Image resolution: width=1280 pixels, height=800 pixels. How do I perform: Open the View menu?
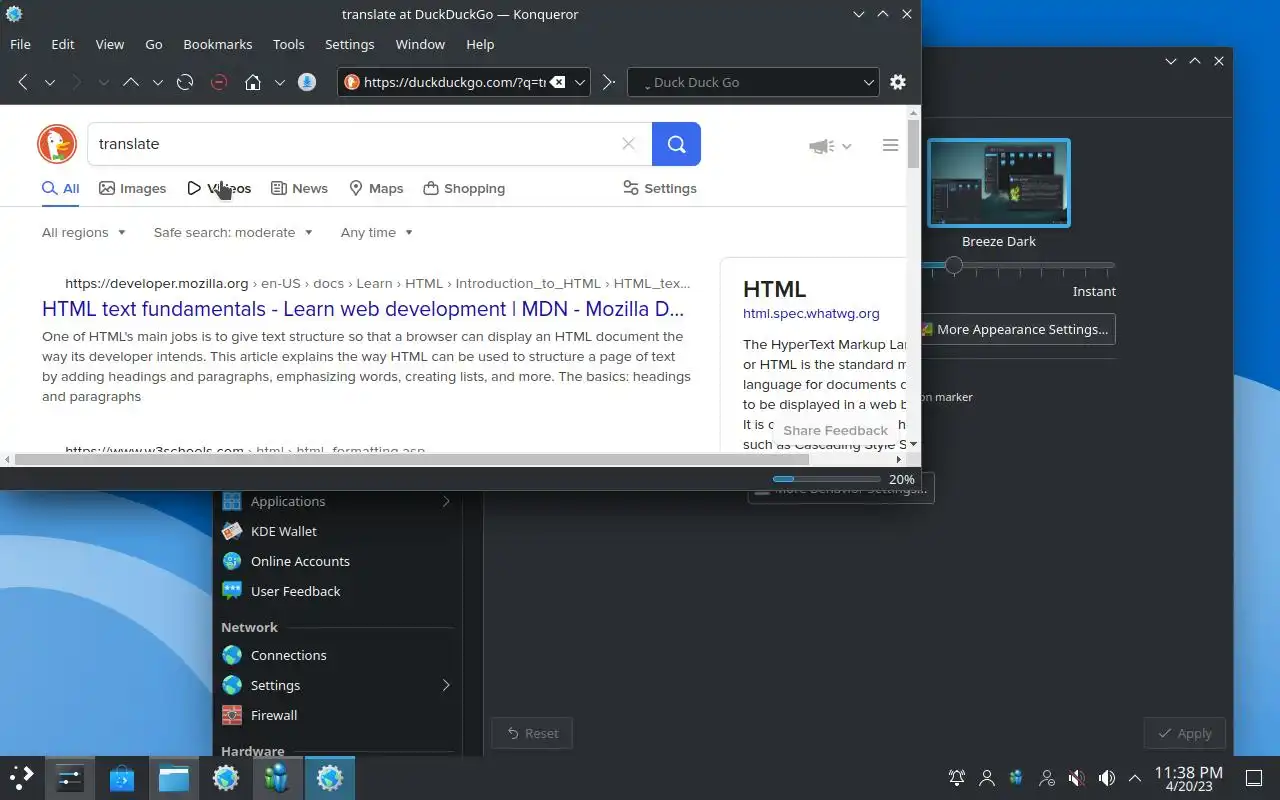click(110, 44)
